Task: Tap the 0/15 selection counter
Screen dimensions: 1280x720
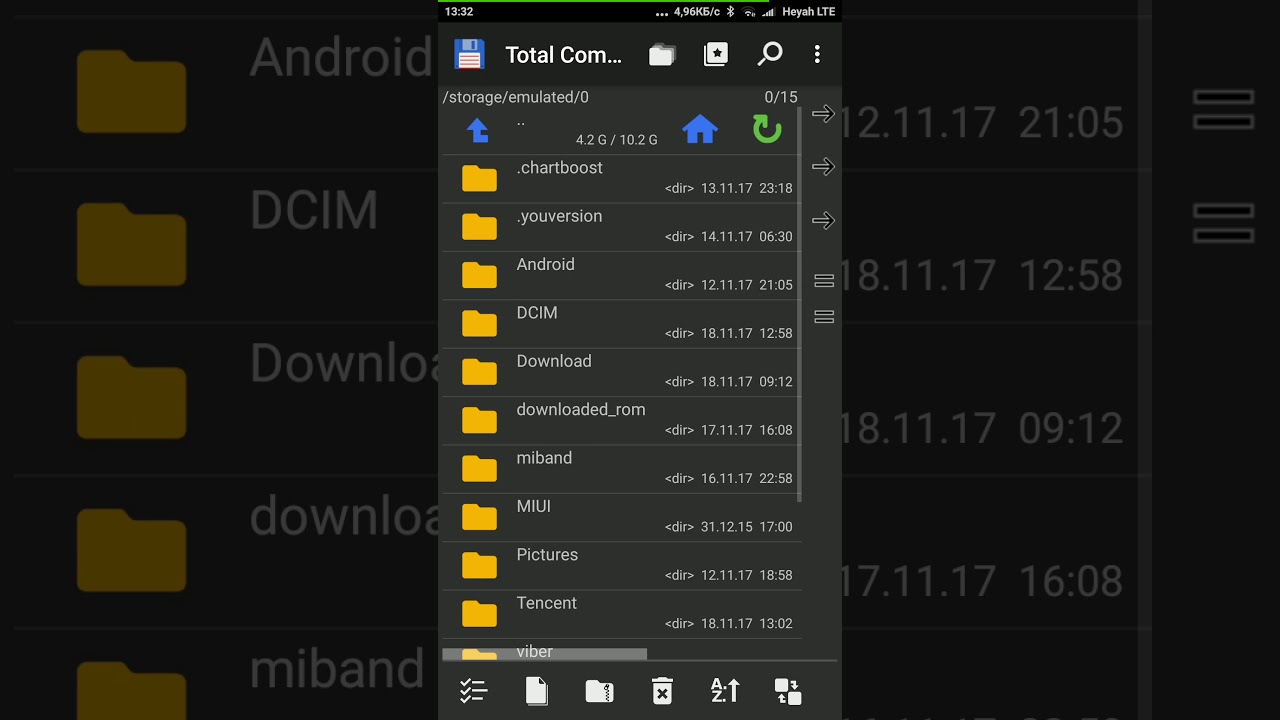Action: click(x=781, y=97)
